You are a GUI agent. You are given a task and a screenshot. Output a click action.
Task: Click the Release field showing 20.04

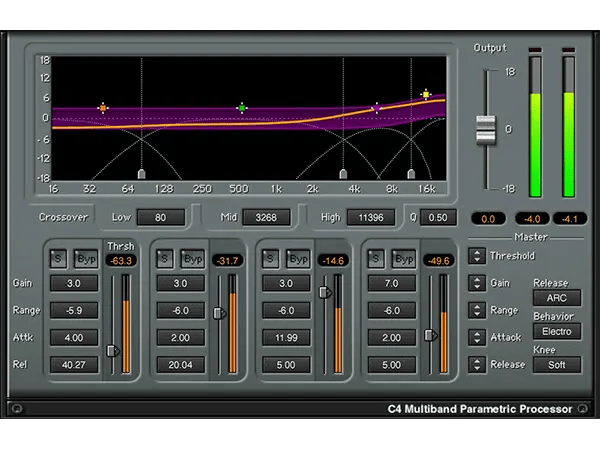[180, 365]
